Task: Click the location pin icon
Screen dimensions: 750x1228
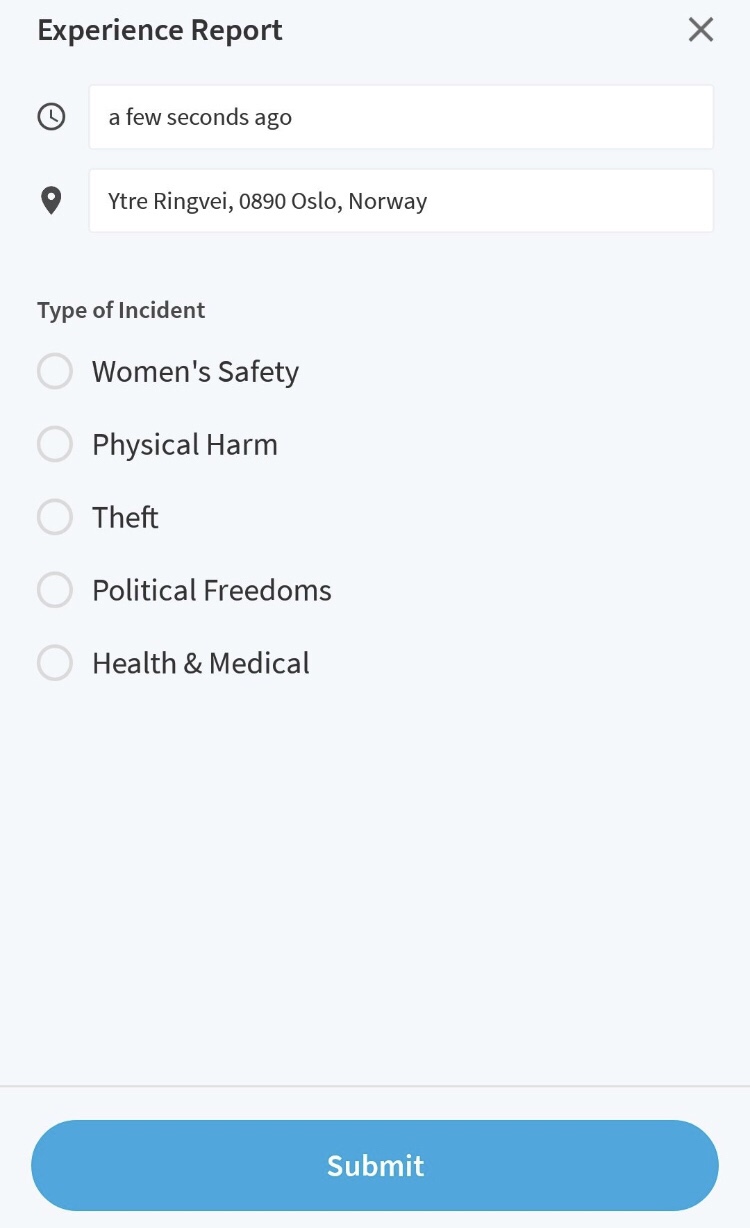Action: click(51, 199)
